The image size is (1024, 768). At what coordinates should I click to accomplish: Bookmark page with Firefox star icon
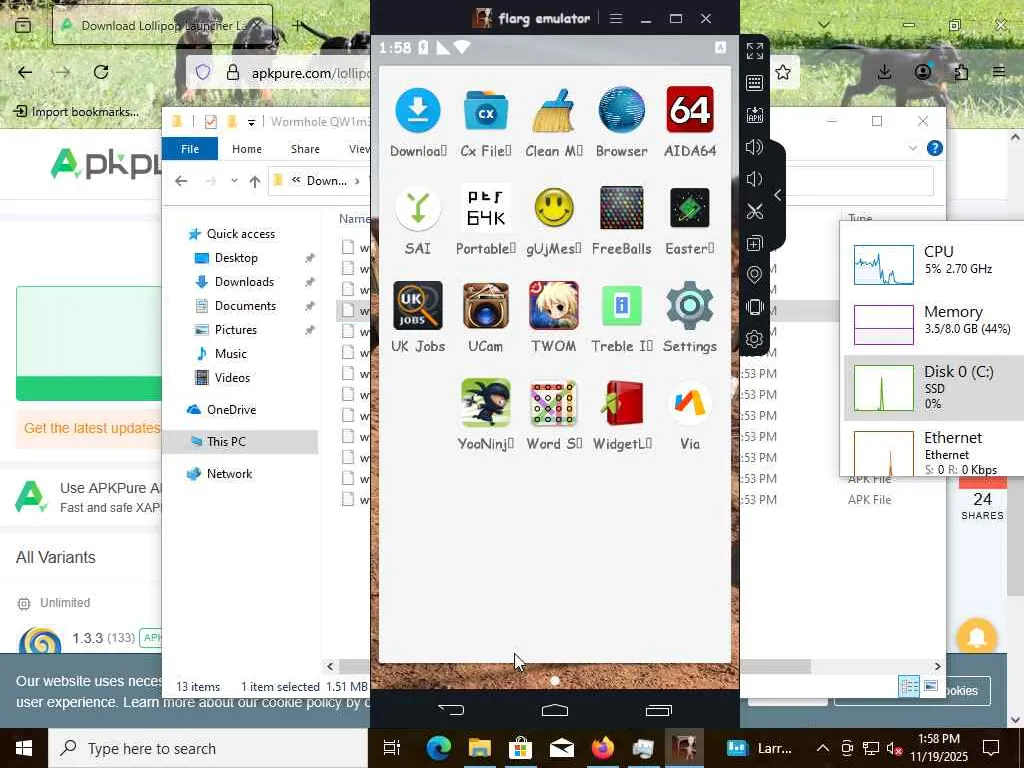coord(783,72)
